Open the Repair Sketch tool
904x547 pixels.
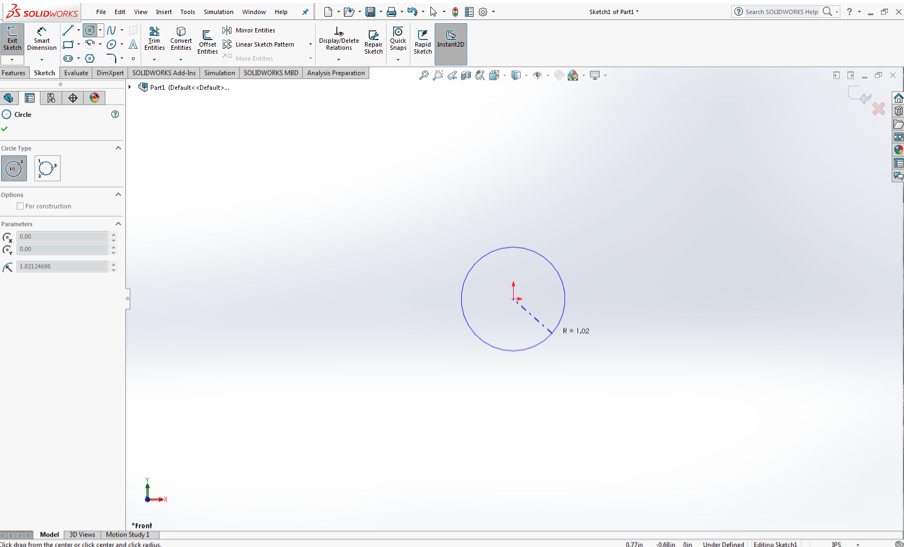[x=373, y=40]
